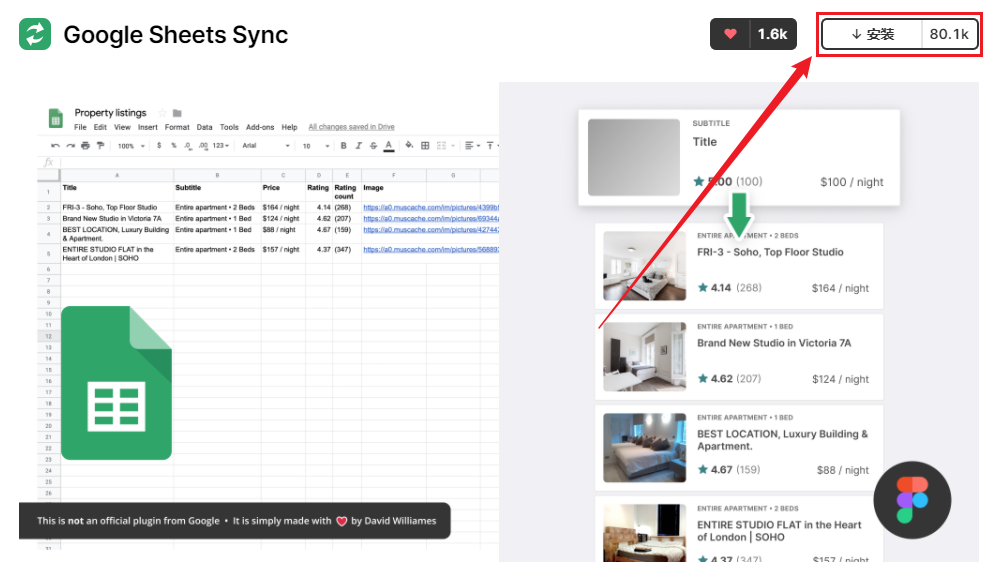Open the 100% zoom dropdown

pos(131,146)
